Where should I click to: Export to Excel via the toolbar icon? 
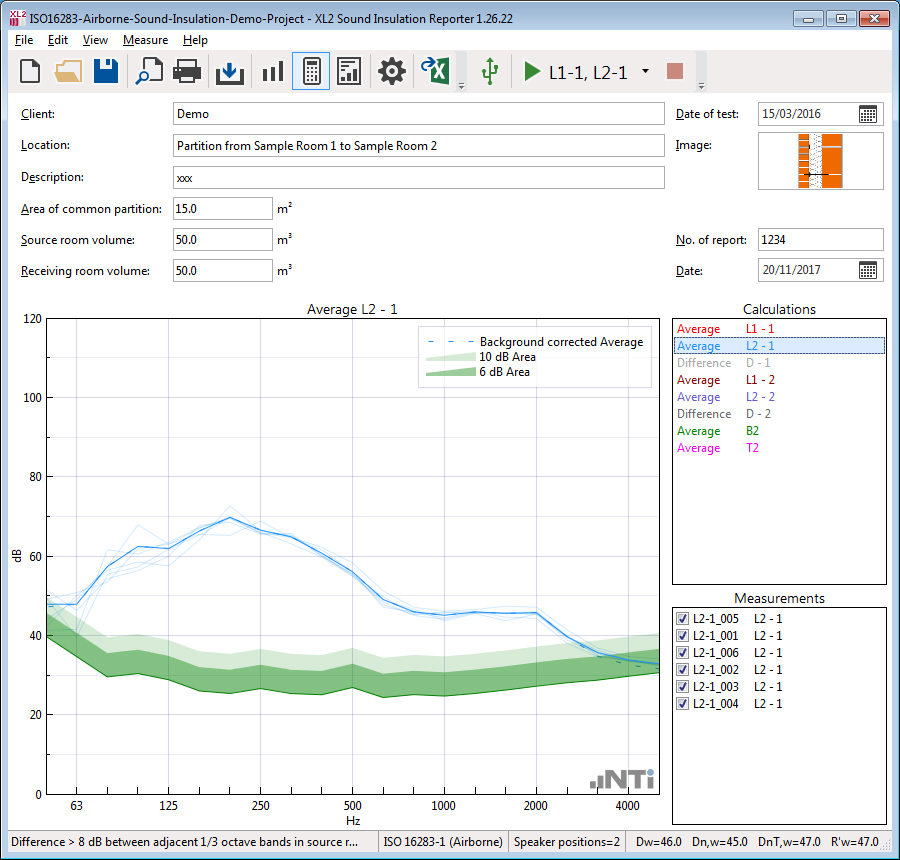435,71
